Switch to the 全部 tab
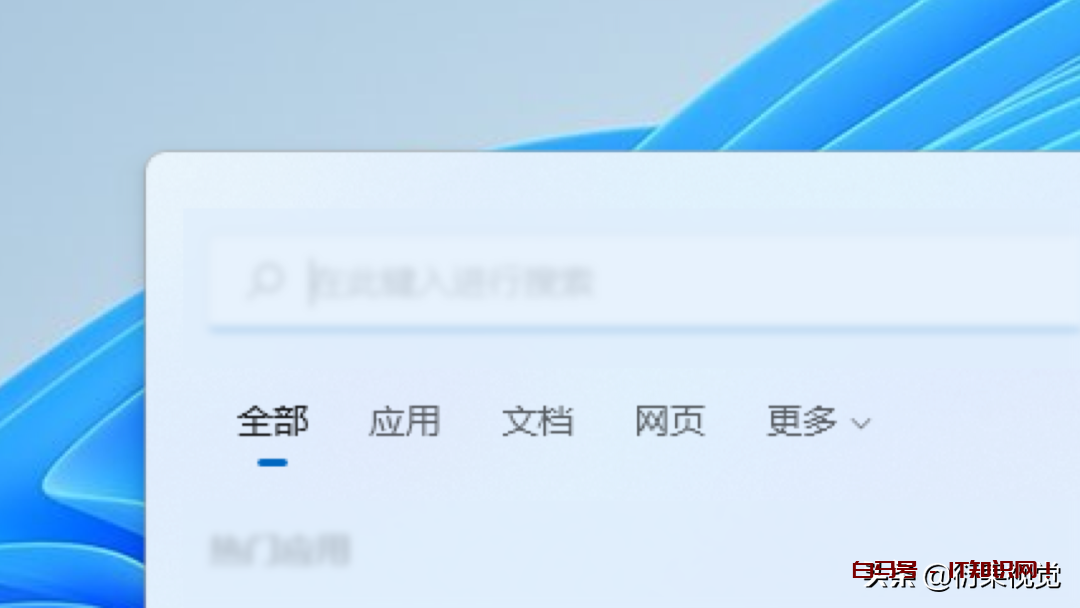1080x608 pixels. pyautogui.click(x=272, y=421)
